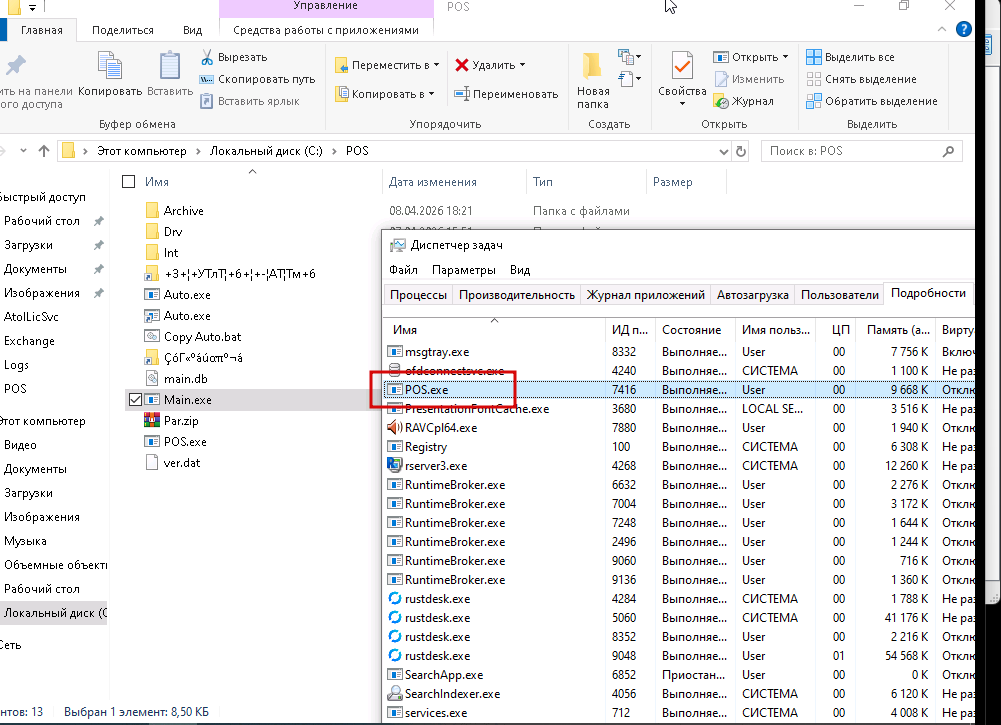Uncheck the Main.exe item checkbox

(135, 400)
